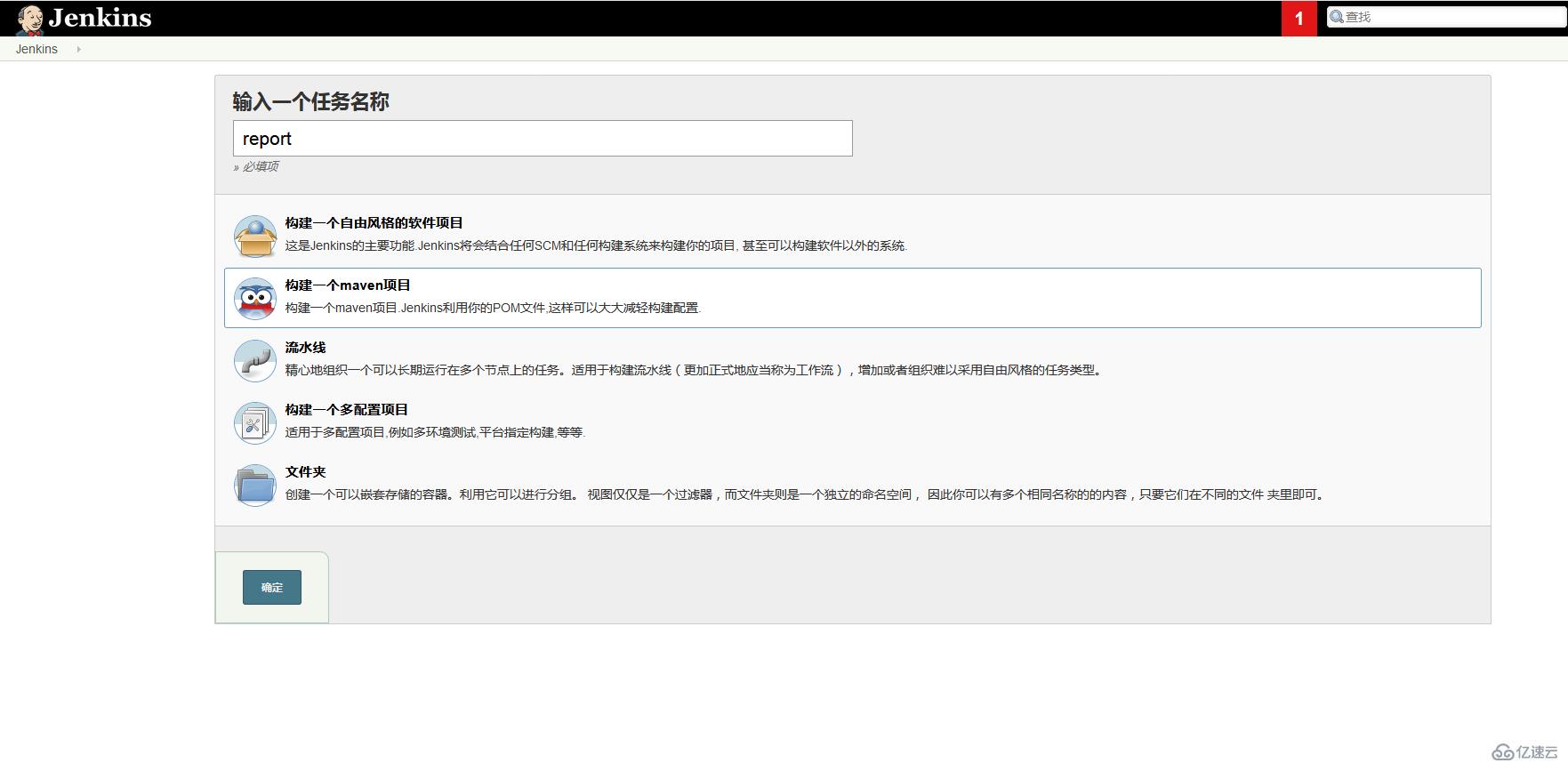Open the Jenkins title link in header

point(100,18)
